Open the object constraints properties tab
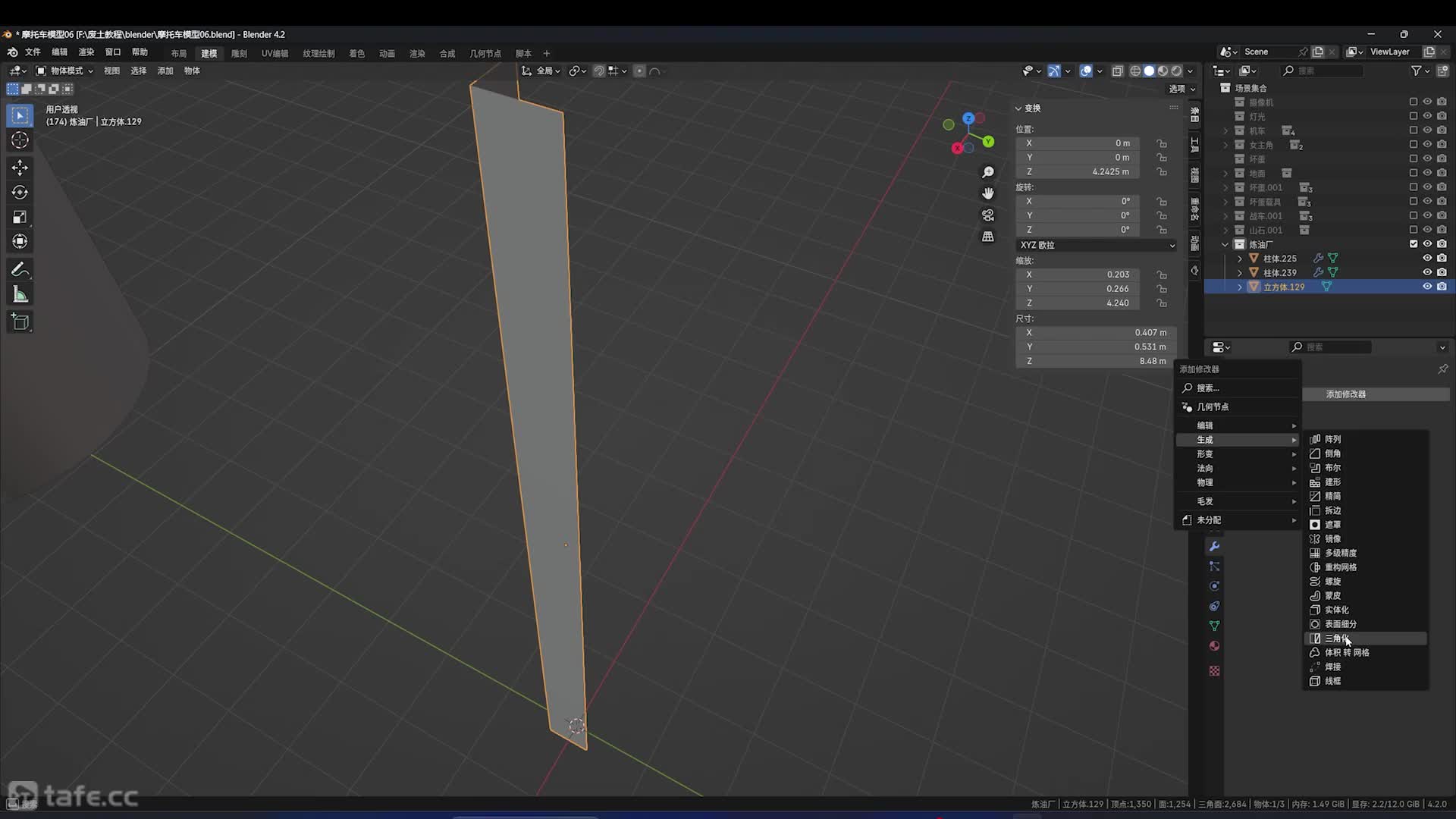This screenshot has height=819, width=1456. pyautogui.click(x=1214, y=606)
